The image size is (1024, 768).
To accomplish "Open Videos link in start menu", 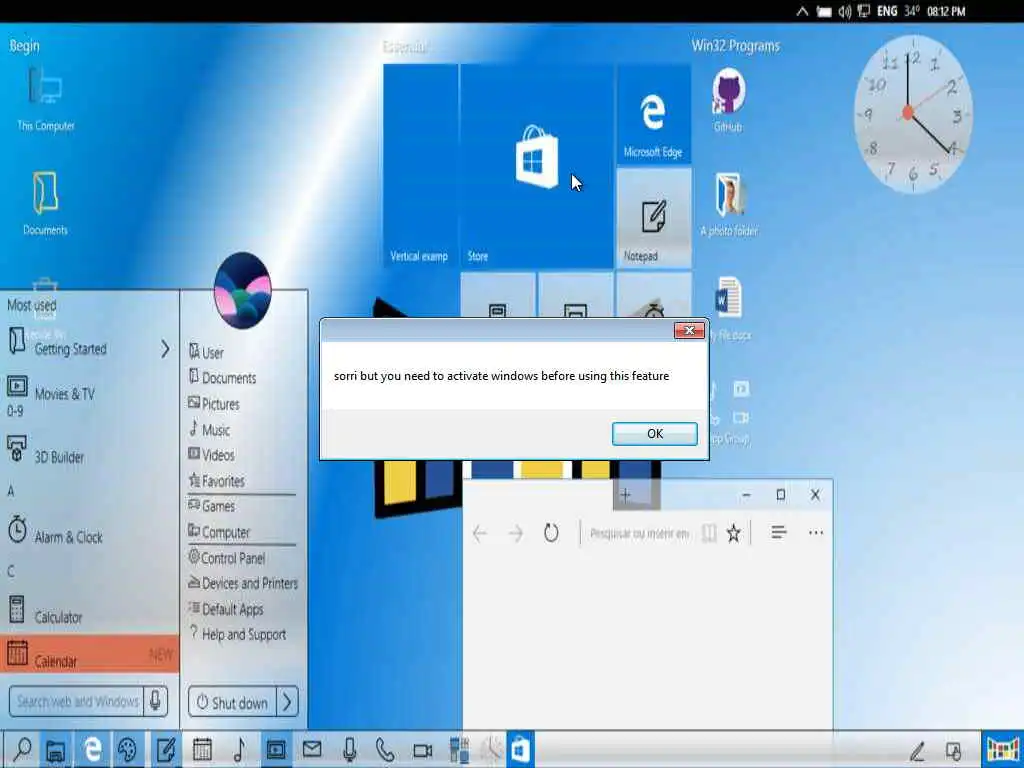I will pos(211,455).
